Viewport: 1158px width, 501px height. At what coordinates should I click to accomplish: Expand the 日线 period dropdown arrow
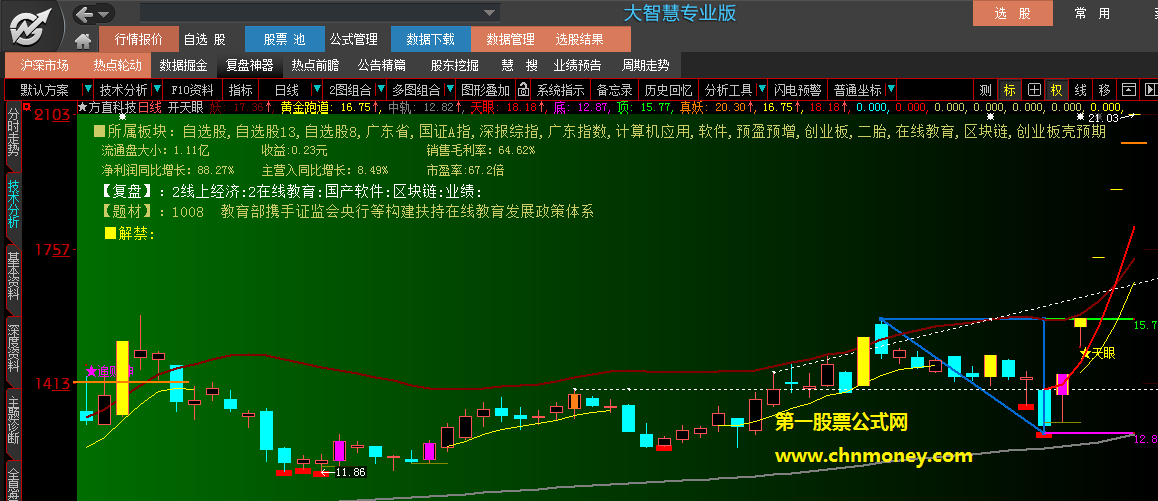(x=318, y=90)
